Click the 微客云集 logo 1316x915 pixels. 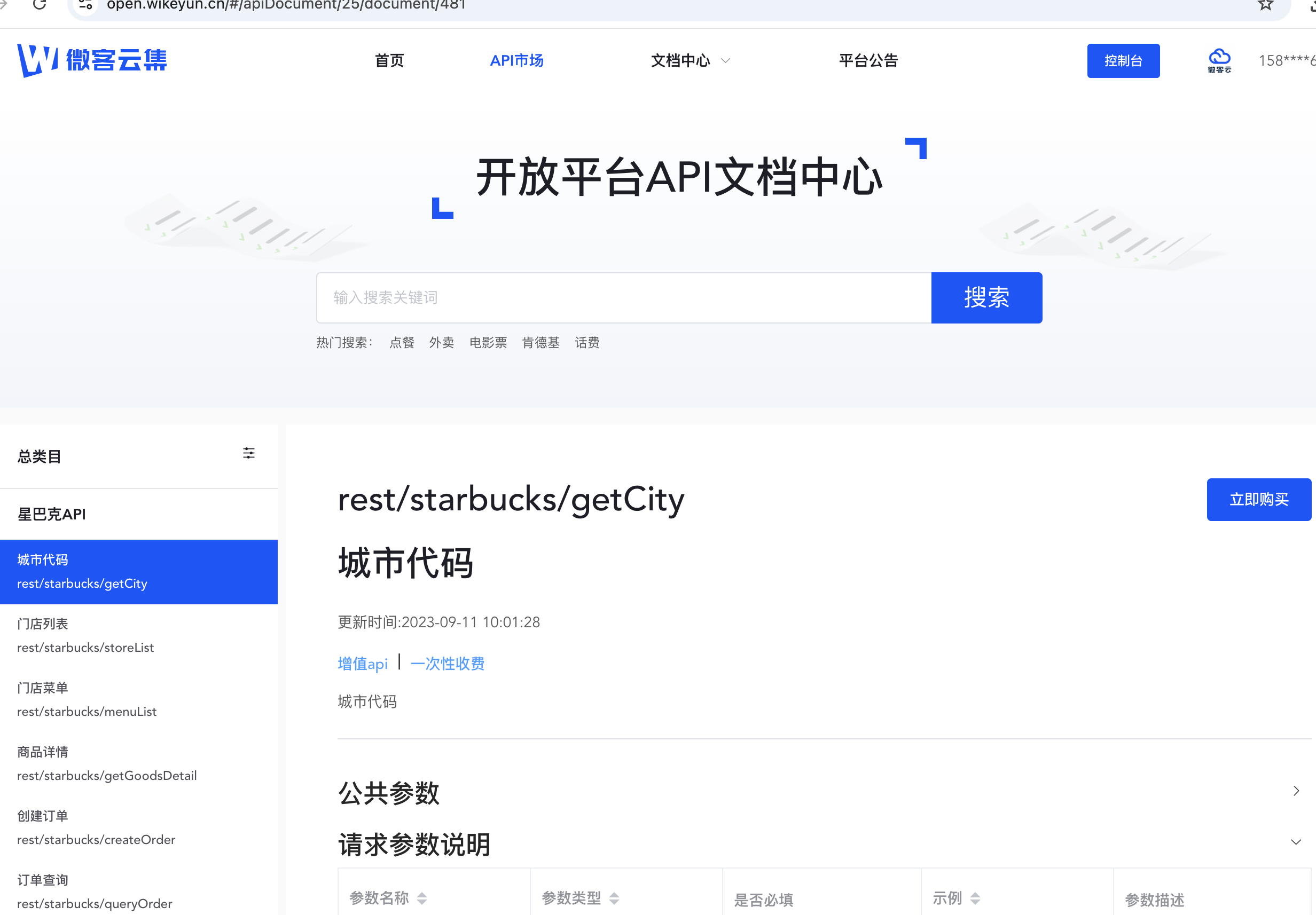point(92,60)
